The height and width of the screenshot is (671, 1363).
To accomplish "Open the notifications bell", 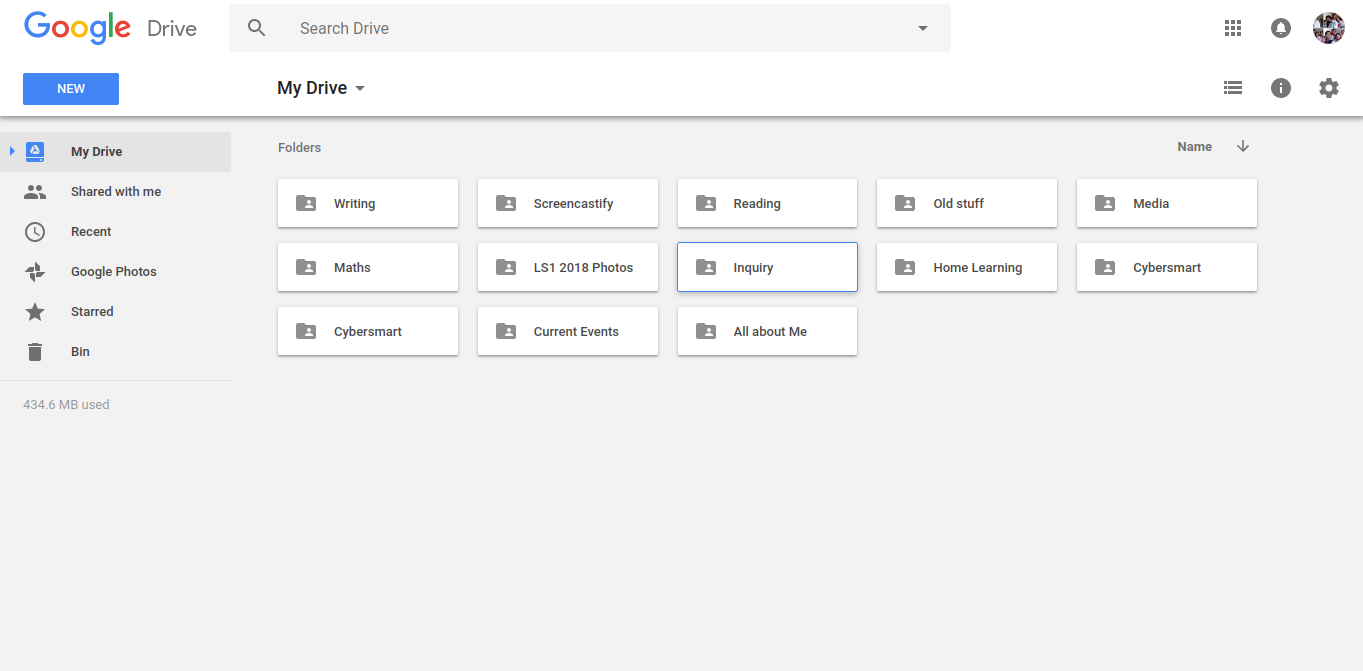I will point(1281,28).
